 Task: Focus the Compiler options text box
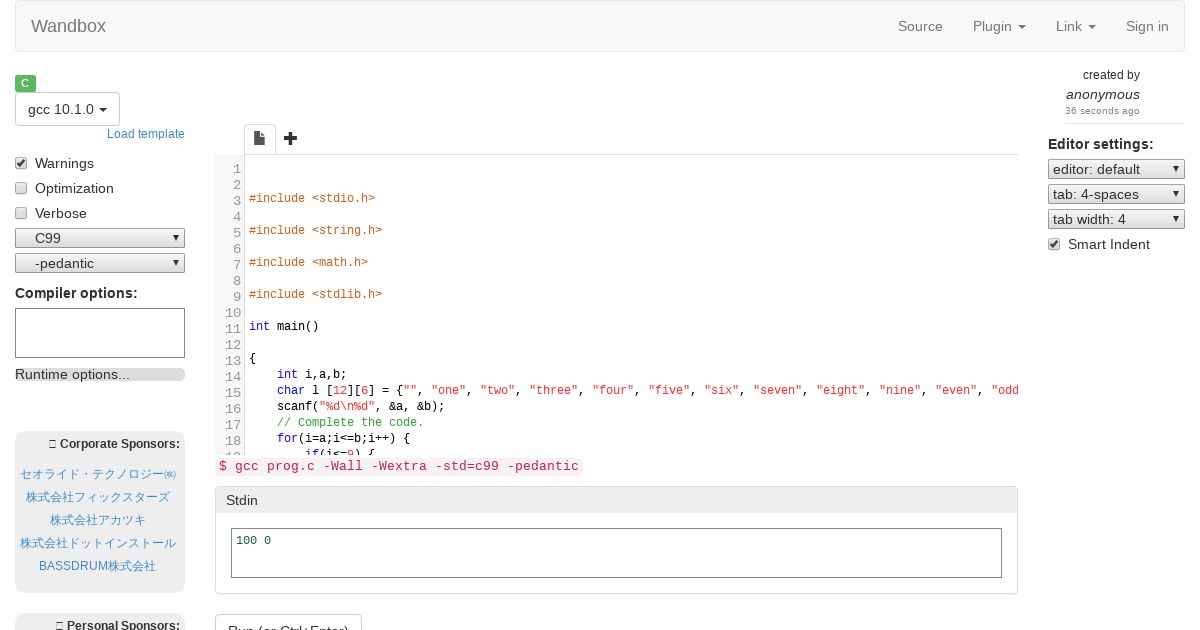pyautogui.click(x=100, y=333)
